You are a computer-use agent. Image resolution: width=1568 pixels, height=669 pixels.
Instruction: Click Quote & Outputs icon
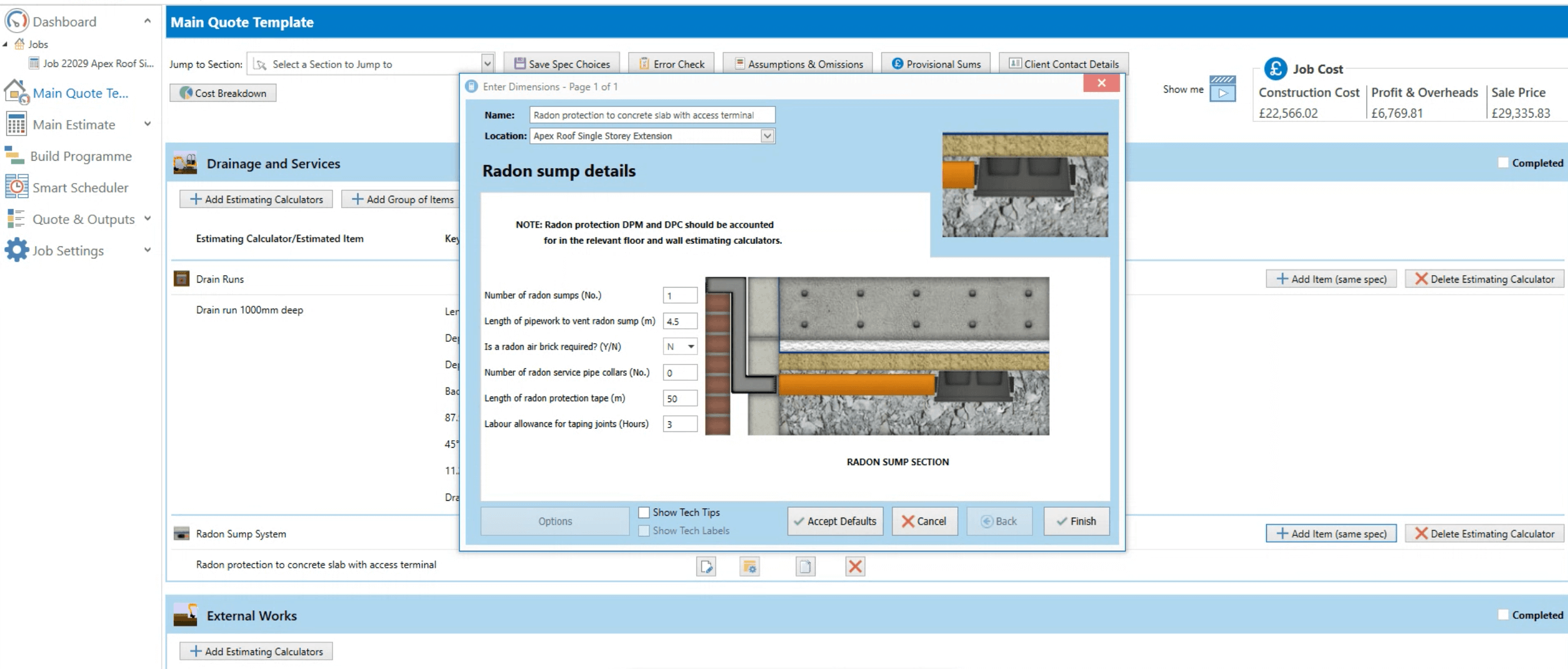tap(16, 219)
